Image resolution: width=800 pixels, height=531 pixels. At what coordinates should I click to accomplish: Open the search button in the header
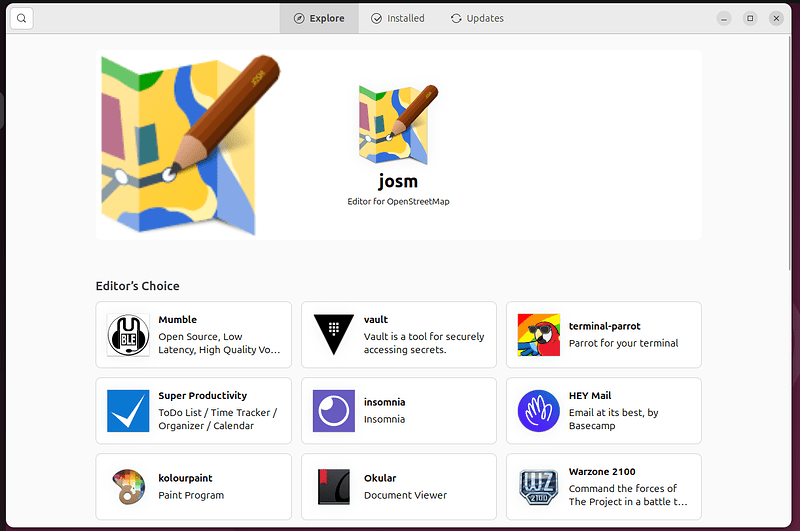click(x=21, y=18)
